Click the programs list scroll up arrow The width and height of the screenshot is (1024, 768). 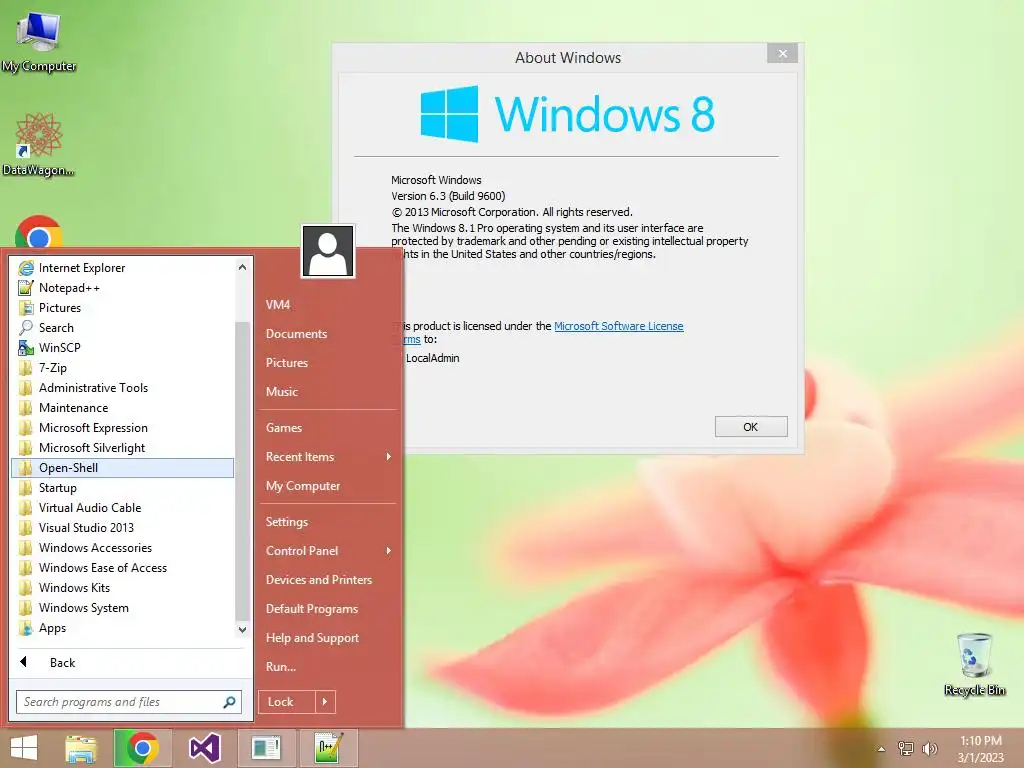tap(242, 267)
